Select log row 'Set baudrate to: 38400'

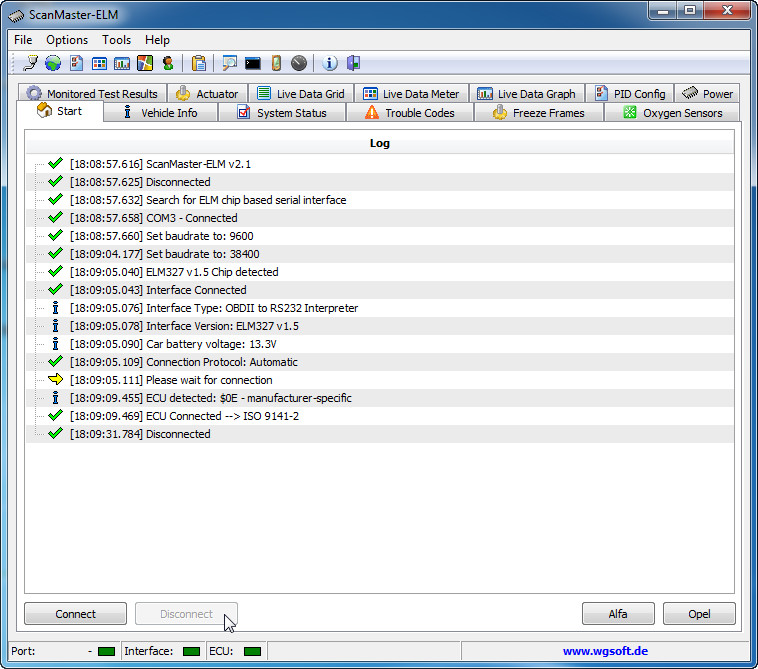(x=379, y=254)
